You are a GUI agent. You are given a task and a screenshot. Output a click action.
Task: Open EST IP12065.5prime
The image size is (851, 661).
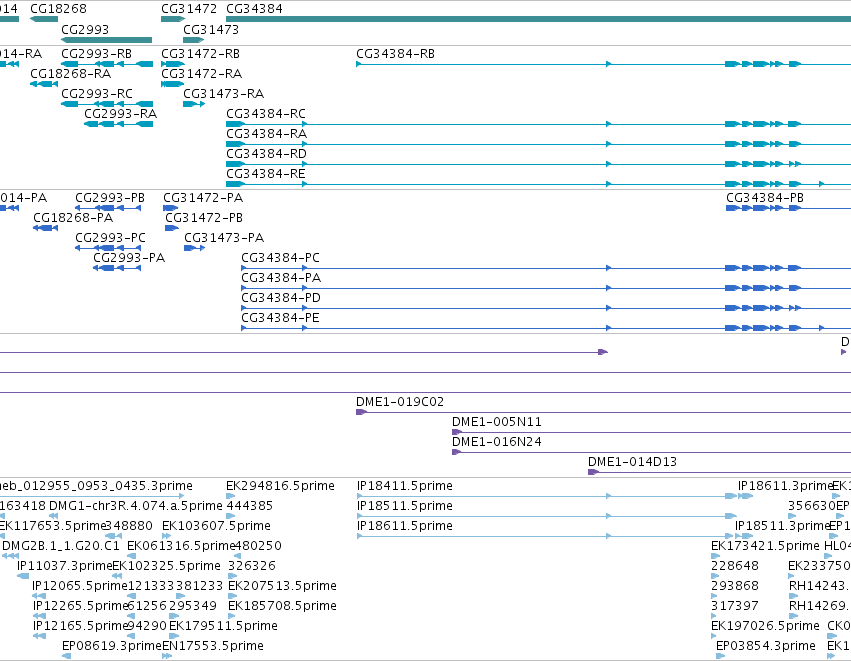80,587
